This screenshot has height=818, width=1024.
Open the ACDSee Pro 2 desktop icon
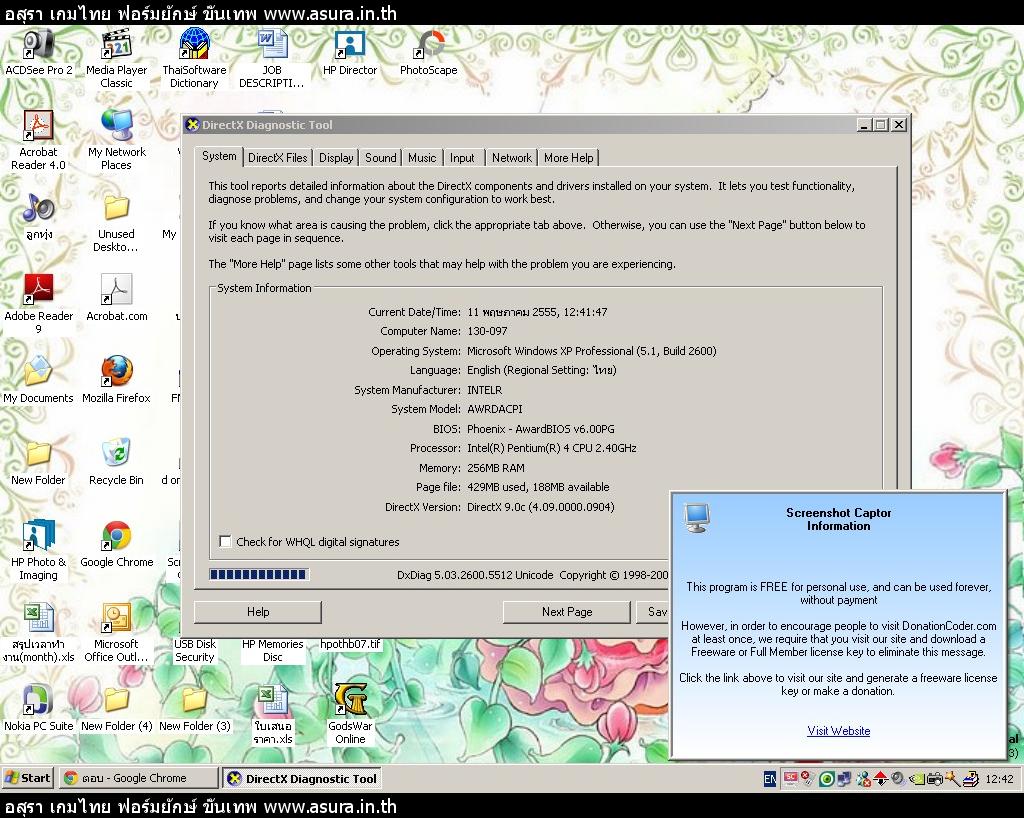coord(39,54)
